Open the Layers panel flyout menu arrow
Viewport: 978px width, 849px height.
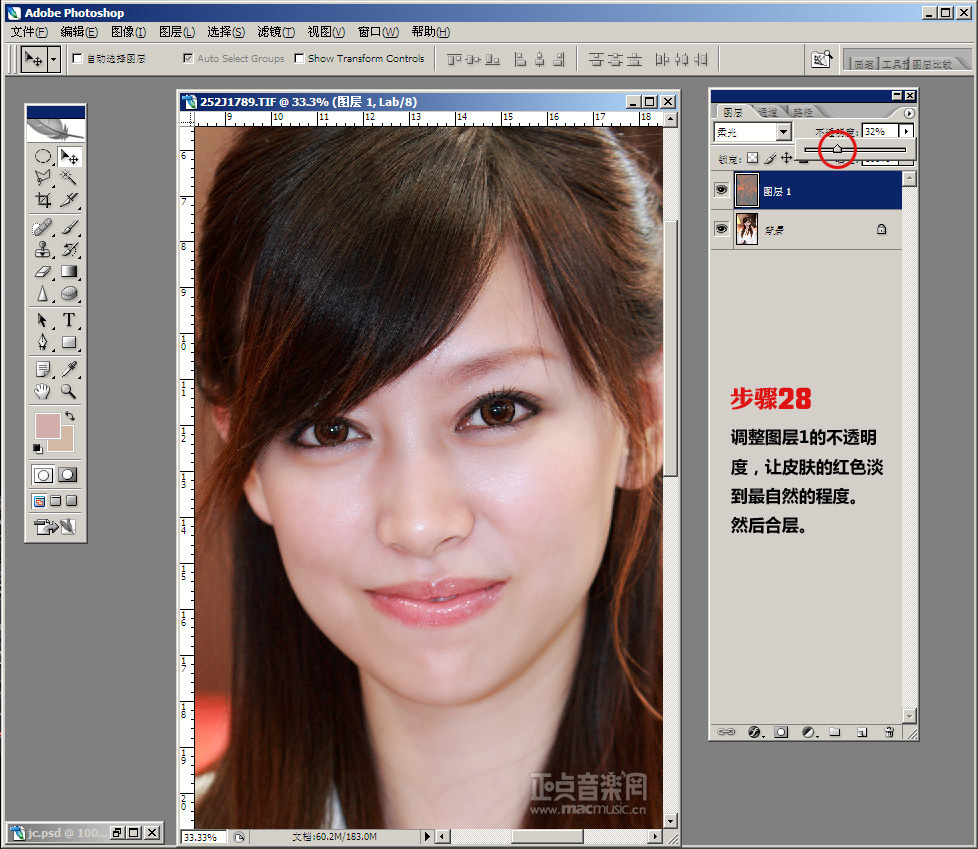click(x=908, y=113)
